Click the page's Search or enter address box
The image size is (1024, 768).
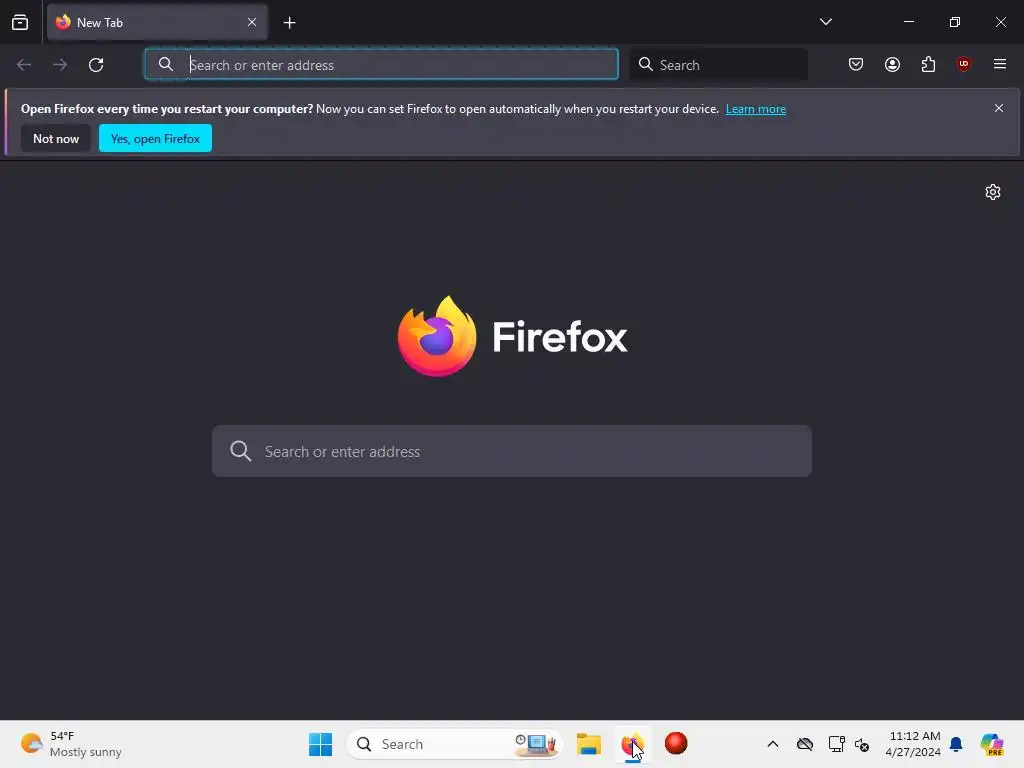click(512, 451)
